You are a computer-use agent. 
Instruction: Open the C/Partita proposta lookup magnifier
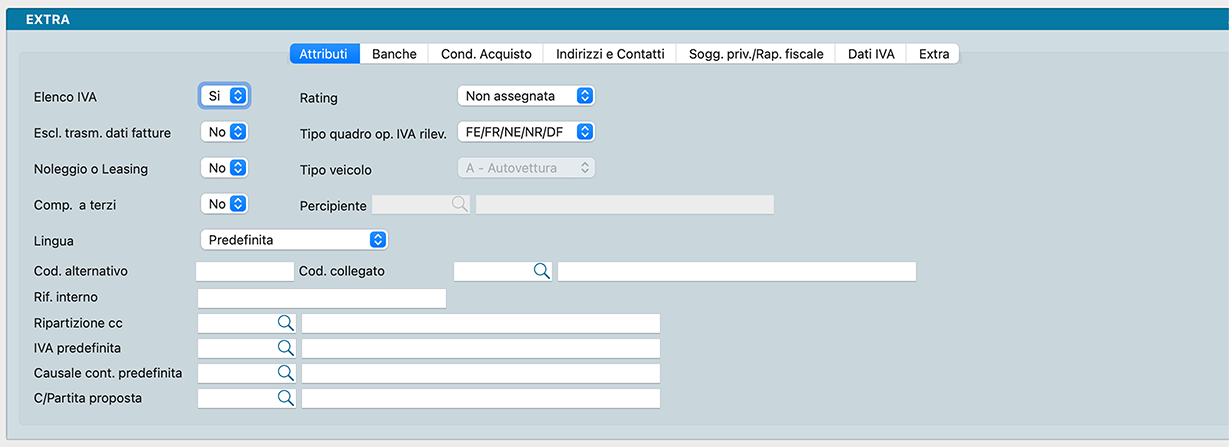(x=285, y=398)
